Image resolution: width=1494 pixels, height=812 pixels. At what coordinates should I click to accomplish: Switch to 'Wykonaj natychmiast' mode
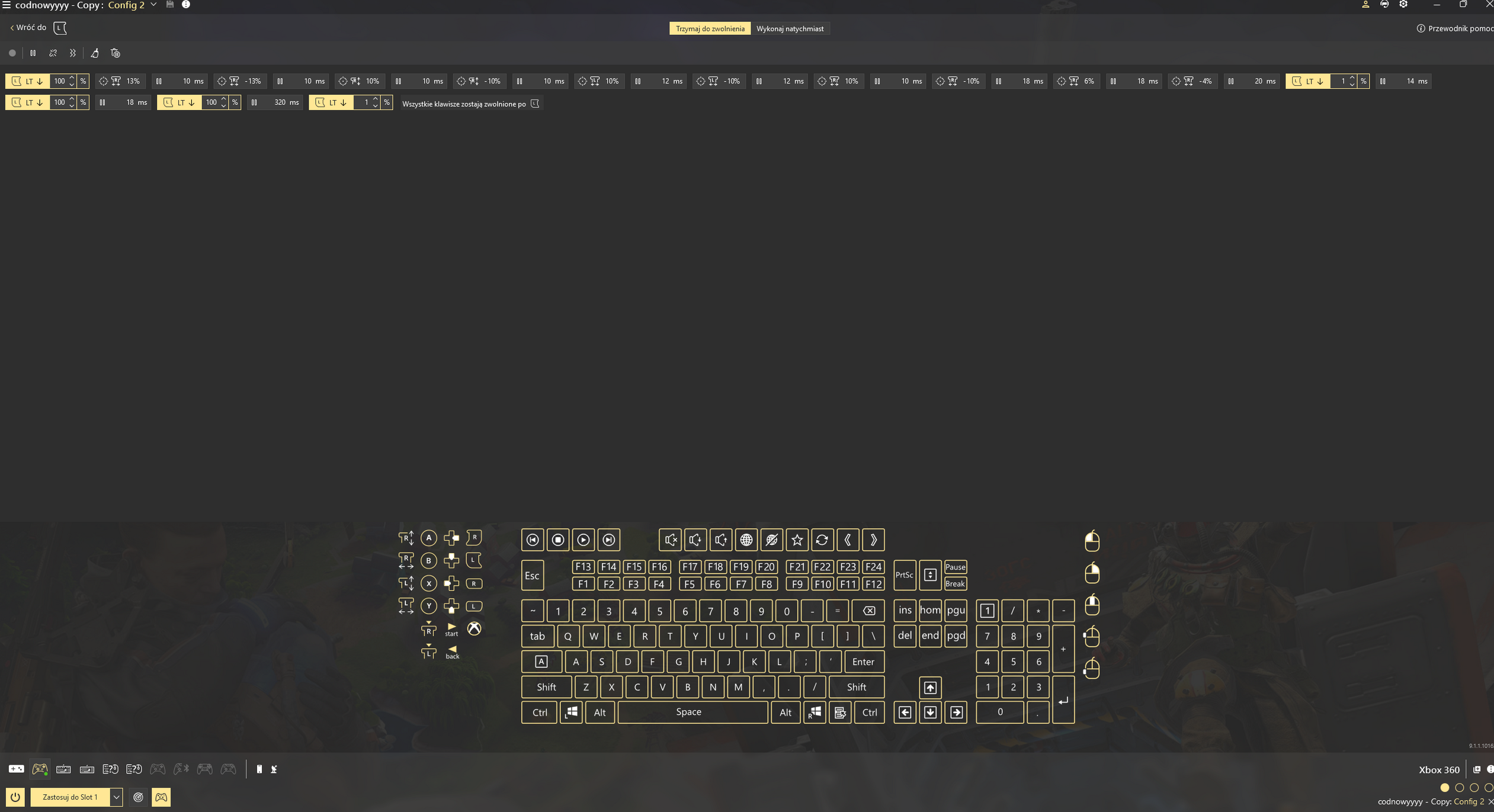pyautogui.click(x=790, y=28)
